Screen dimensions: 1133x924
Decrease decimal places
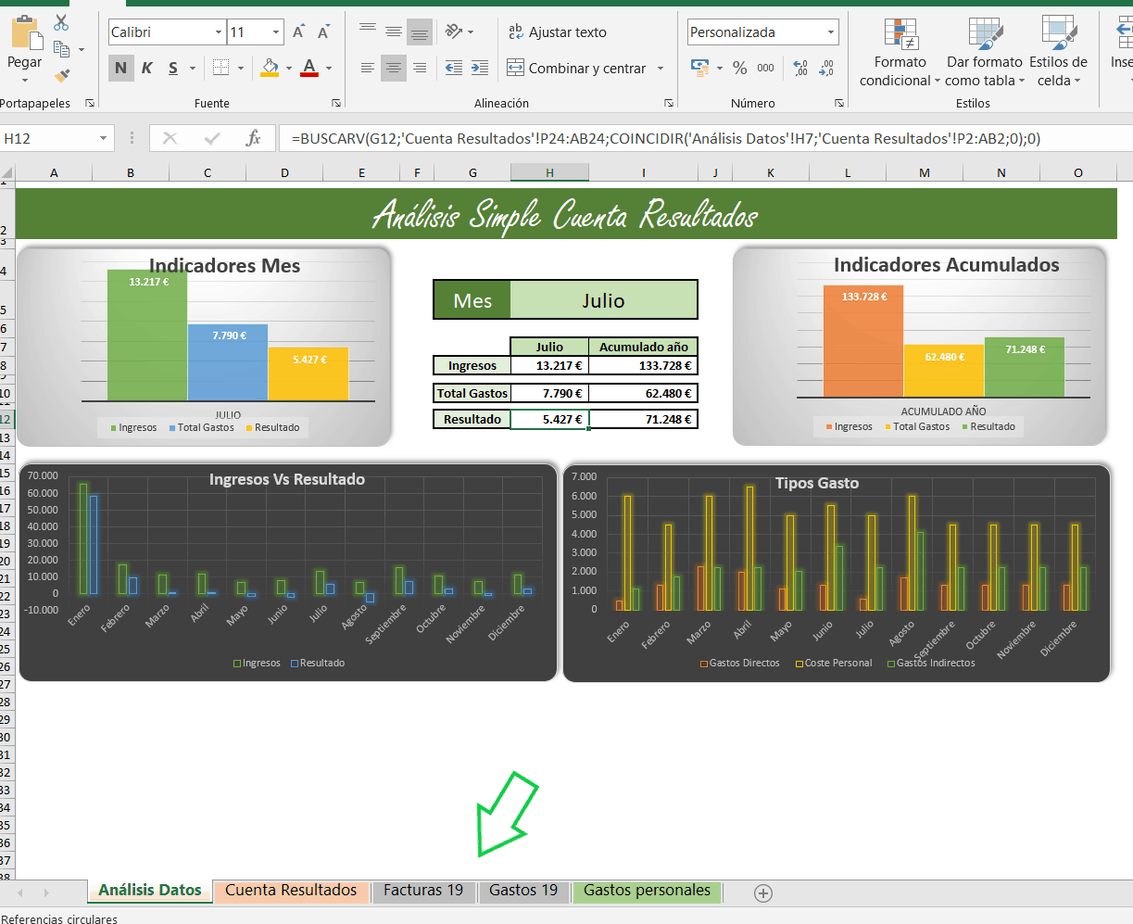coord(827,68)
